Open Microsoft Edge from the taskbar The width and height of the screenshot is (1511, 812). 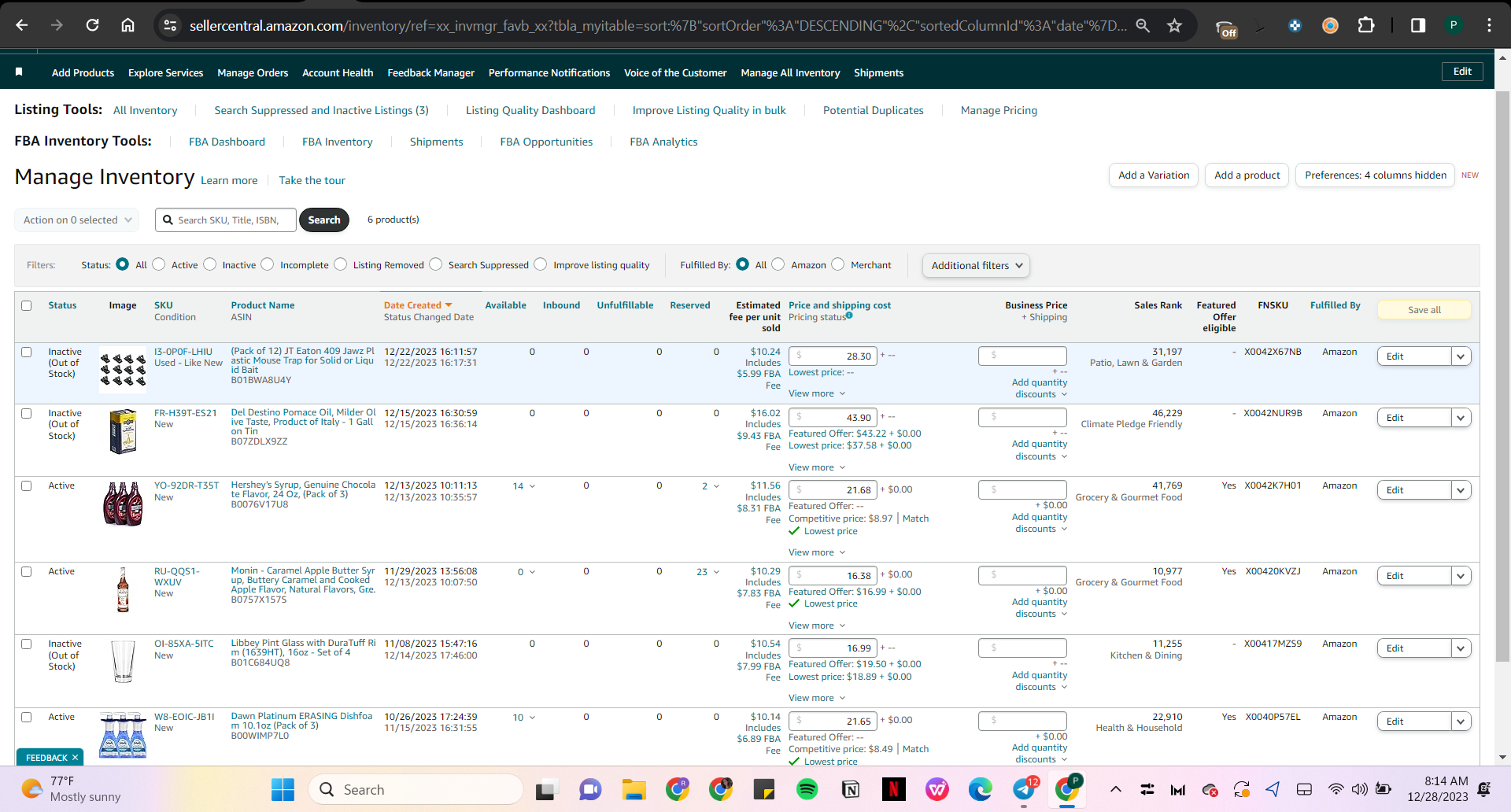click(x=980, y=789)
